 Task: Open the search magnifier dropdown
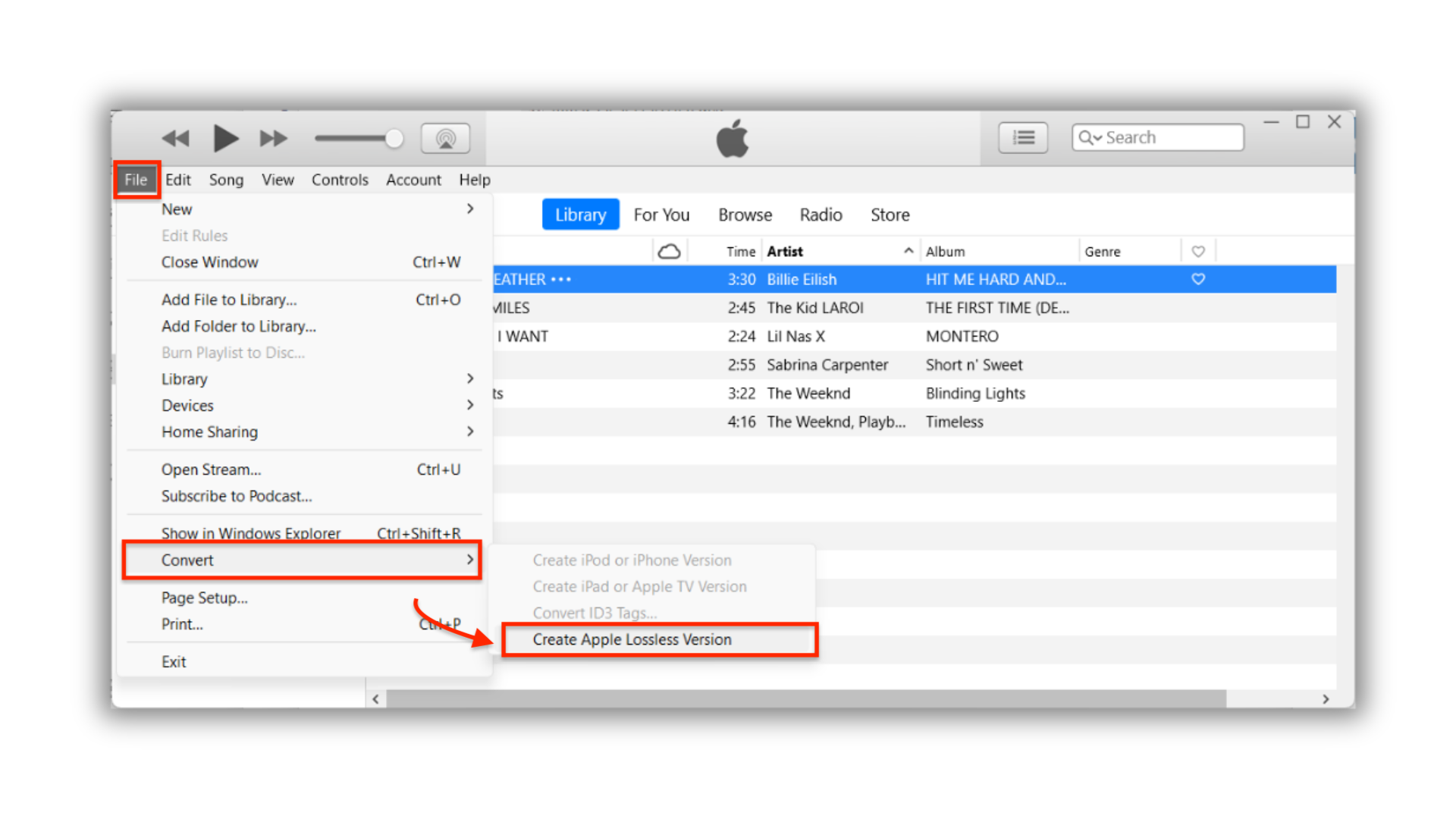pos(1090,137)
